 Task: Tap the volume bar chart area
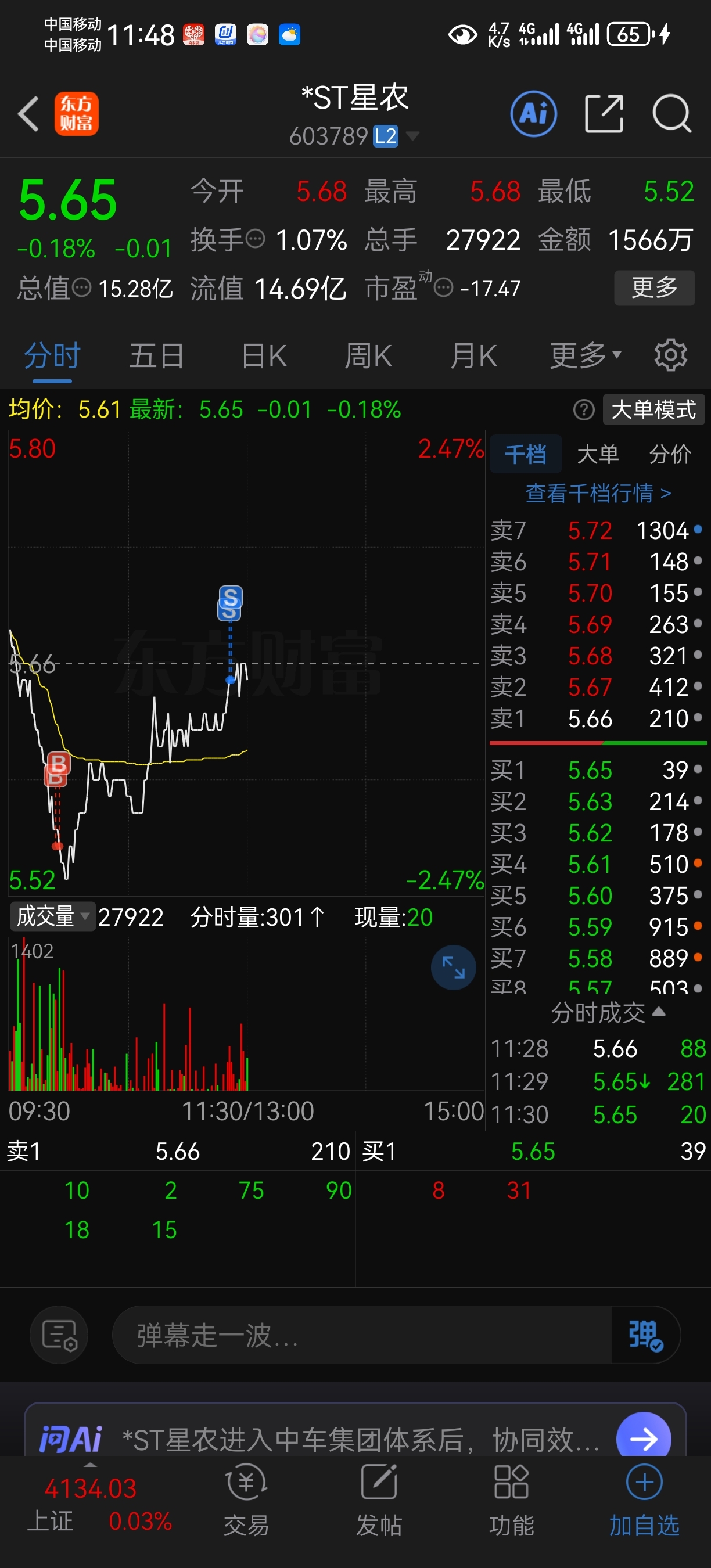[x=246, y=1013]
